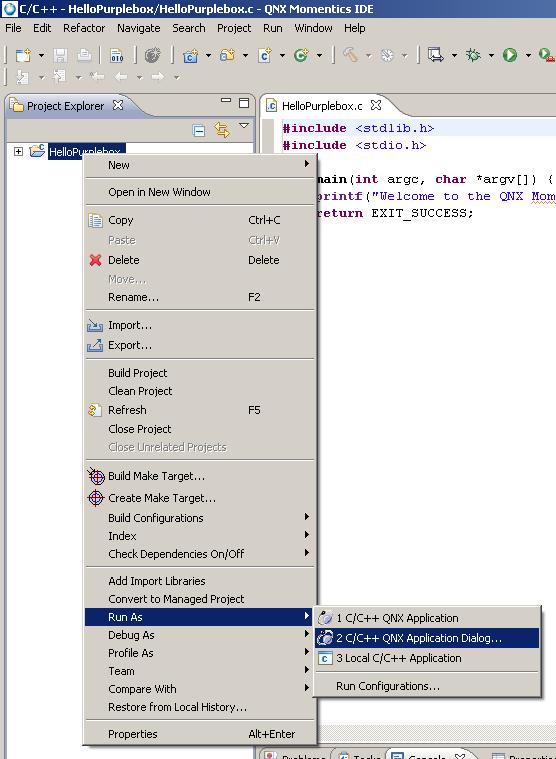Viewport: 556px width, 759px height.
Task: Choose 2 C/C++ QNX Application Dialog...
Action: click(x=427, y=638)
